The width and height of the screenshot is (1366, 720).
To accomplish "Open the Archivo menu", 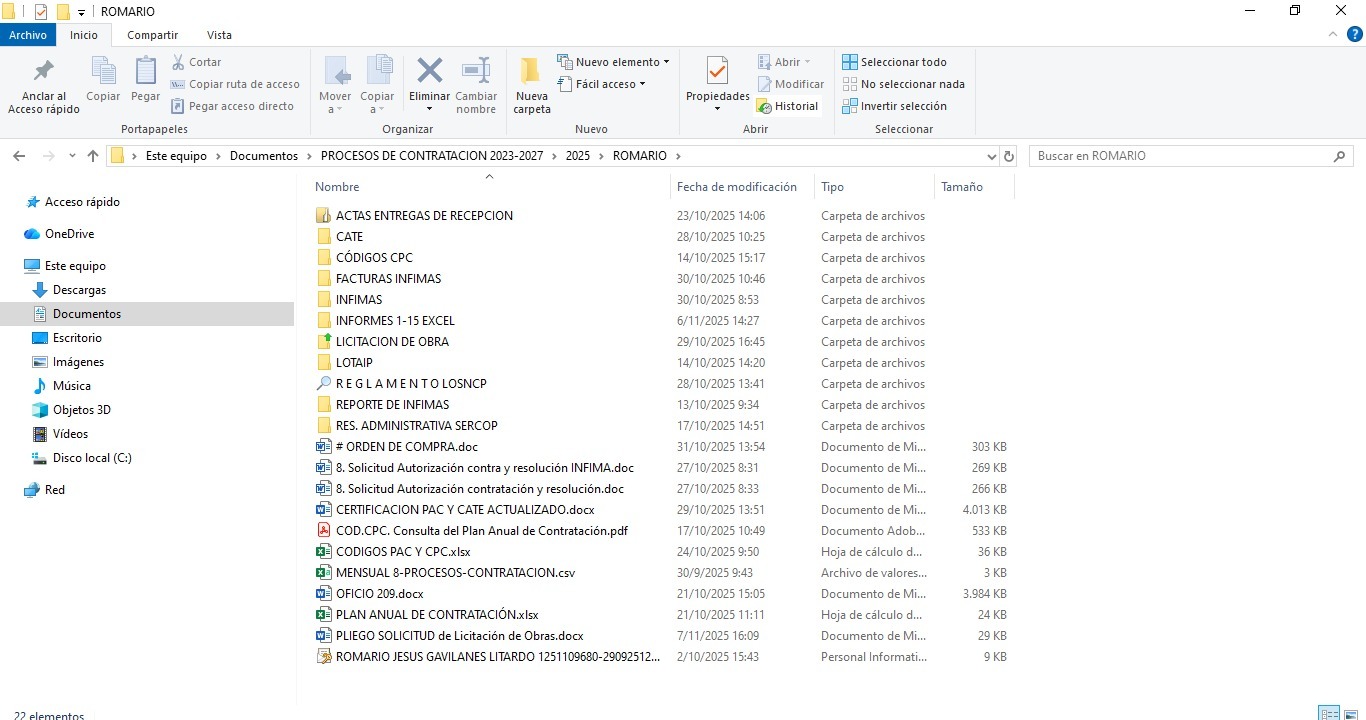I will [x=28, y=35].
